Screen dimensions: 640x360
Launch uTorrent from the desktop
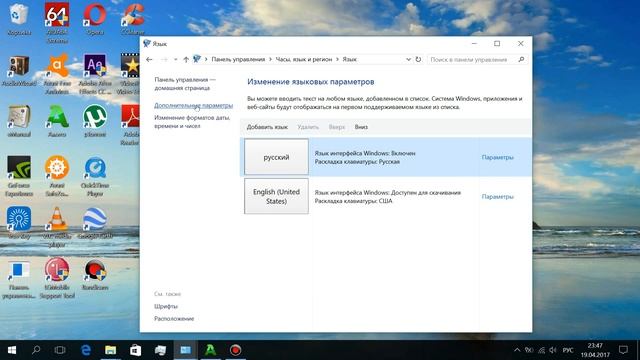pyautogui.click(x=95, y=121)
